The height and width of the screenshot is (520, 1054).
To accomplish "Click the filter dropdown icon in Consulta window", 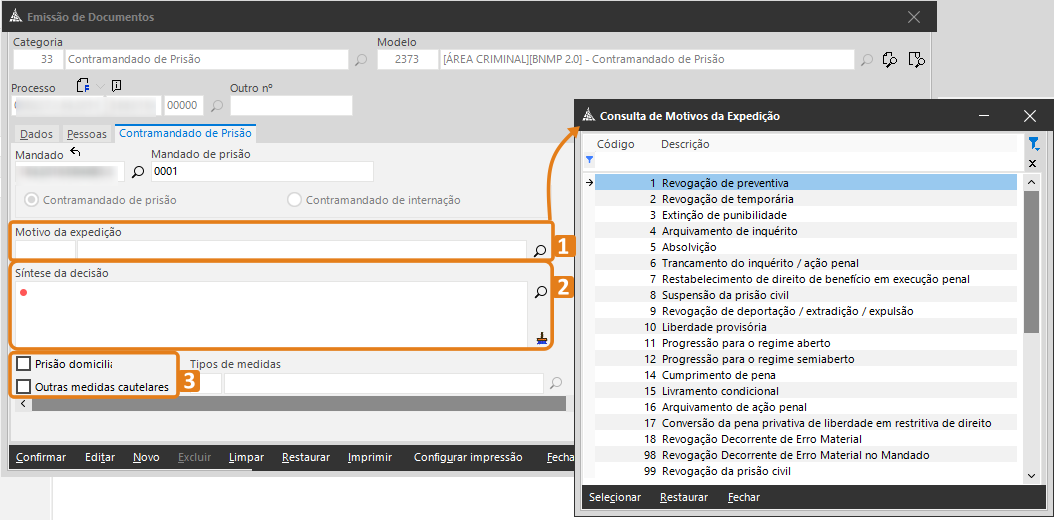I will [1034, 143].
